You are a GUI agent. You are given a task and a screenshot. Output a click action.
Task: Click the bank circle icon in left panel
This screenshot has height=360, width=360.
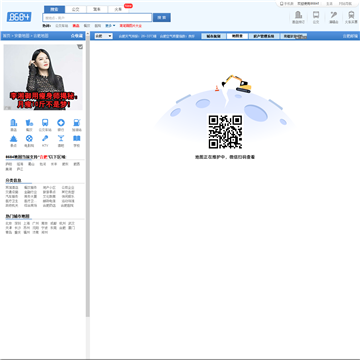click(61, 123)
